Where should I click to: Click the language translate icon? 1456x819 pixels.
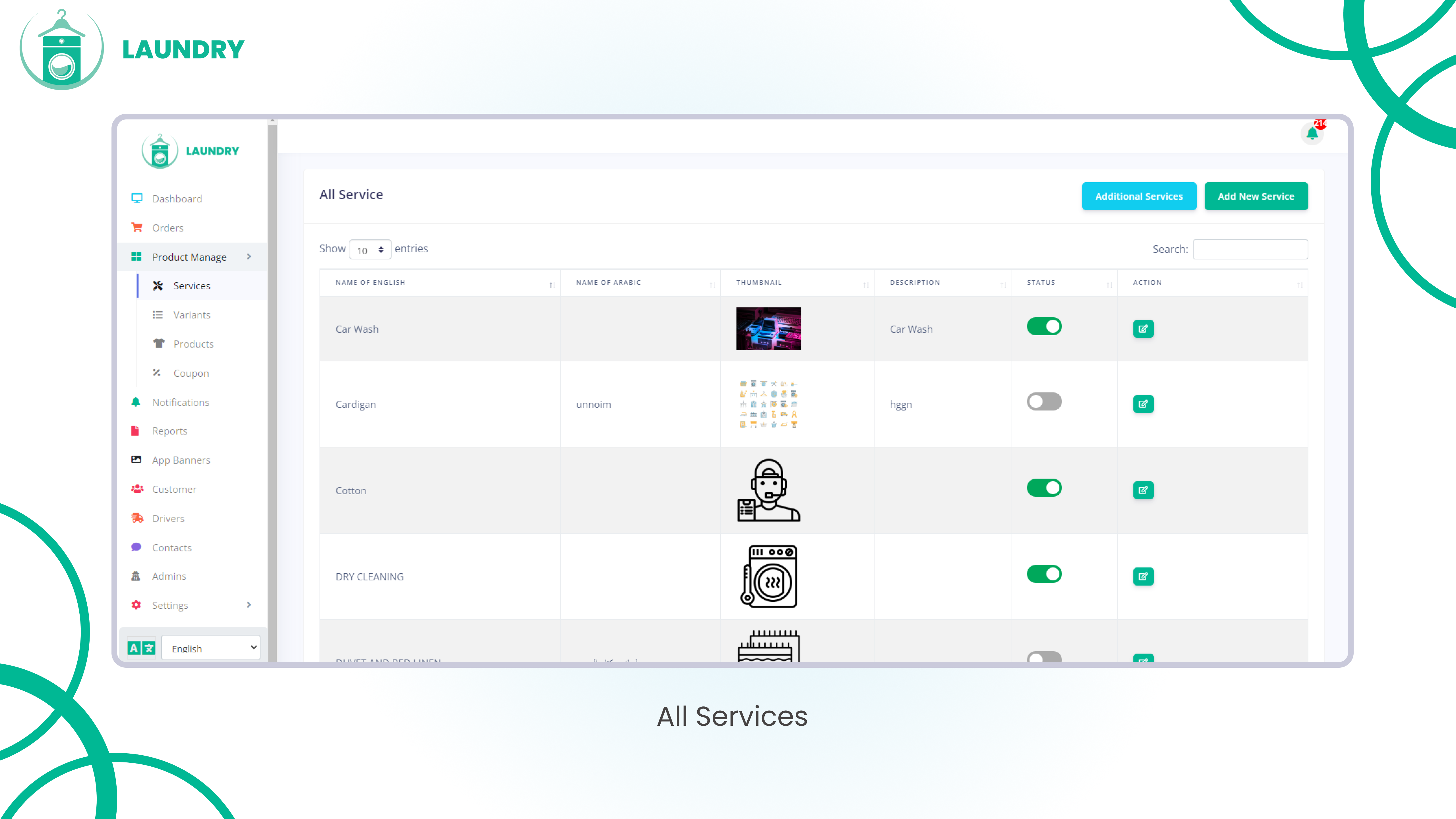(141, 648)
